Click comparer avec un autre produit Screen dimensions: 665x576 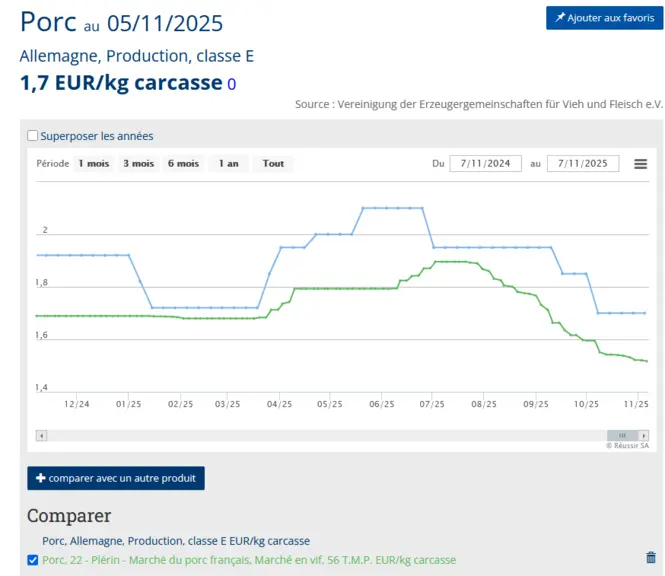tap(116, 478)
